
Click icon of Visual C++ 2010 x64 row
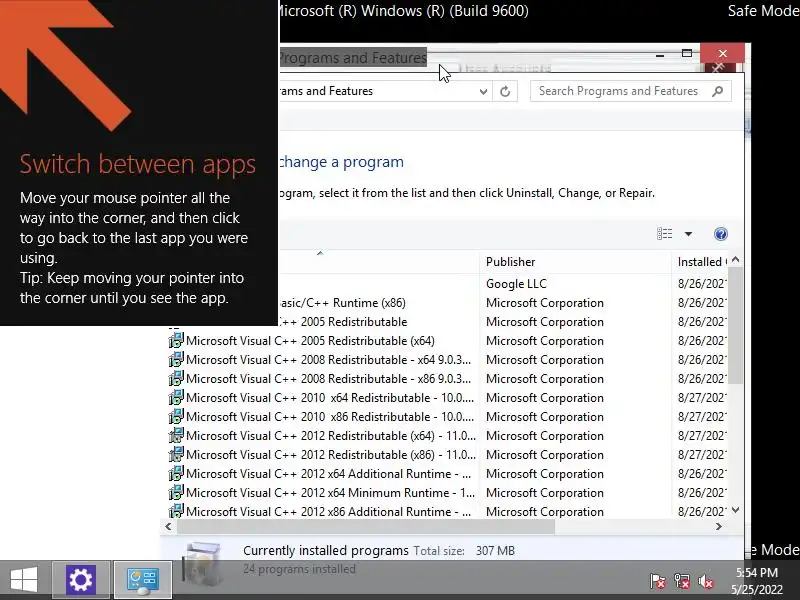point(176,397)
